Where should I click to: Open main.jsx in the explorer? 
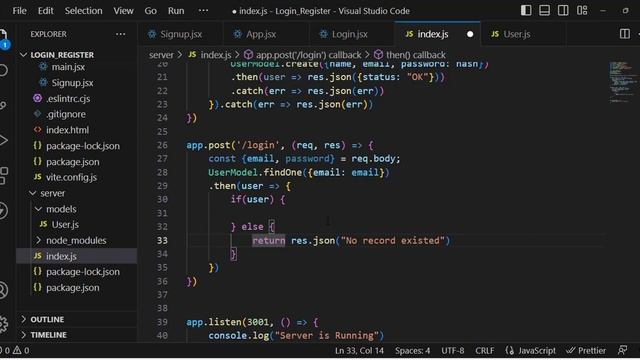pos(68,67)
